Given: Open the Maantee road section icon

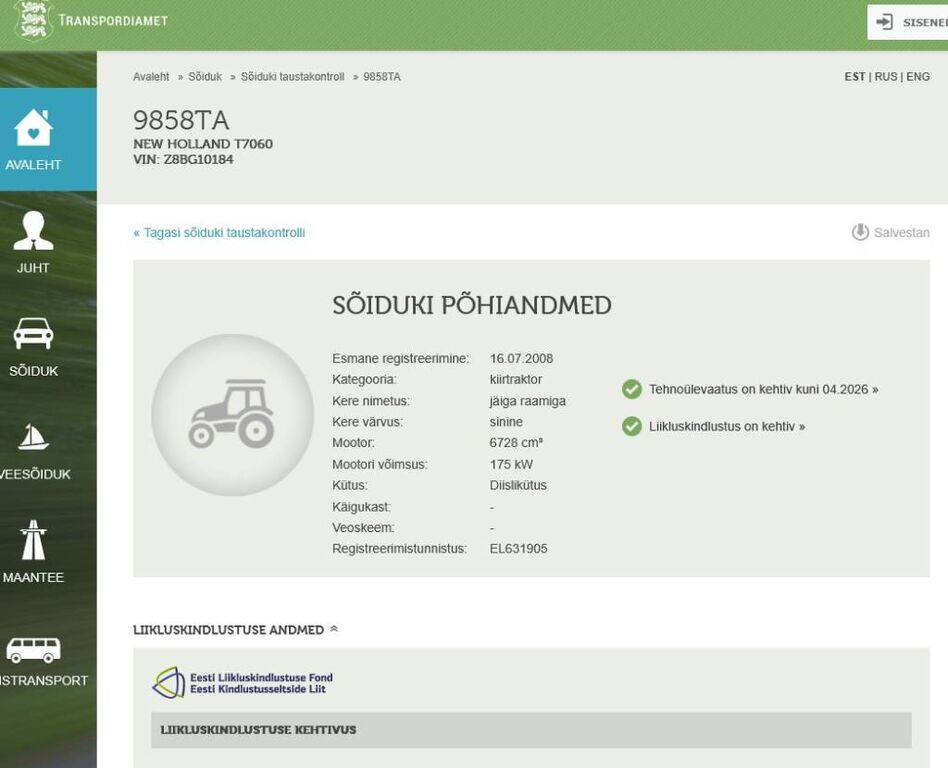Looking at the screenshot, I should [x=33, y=539].
